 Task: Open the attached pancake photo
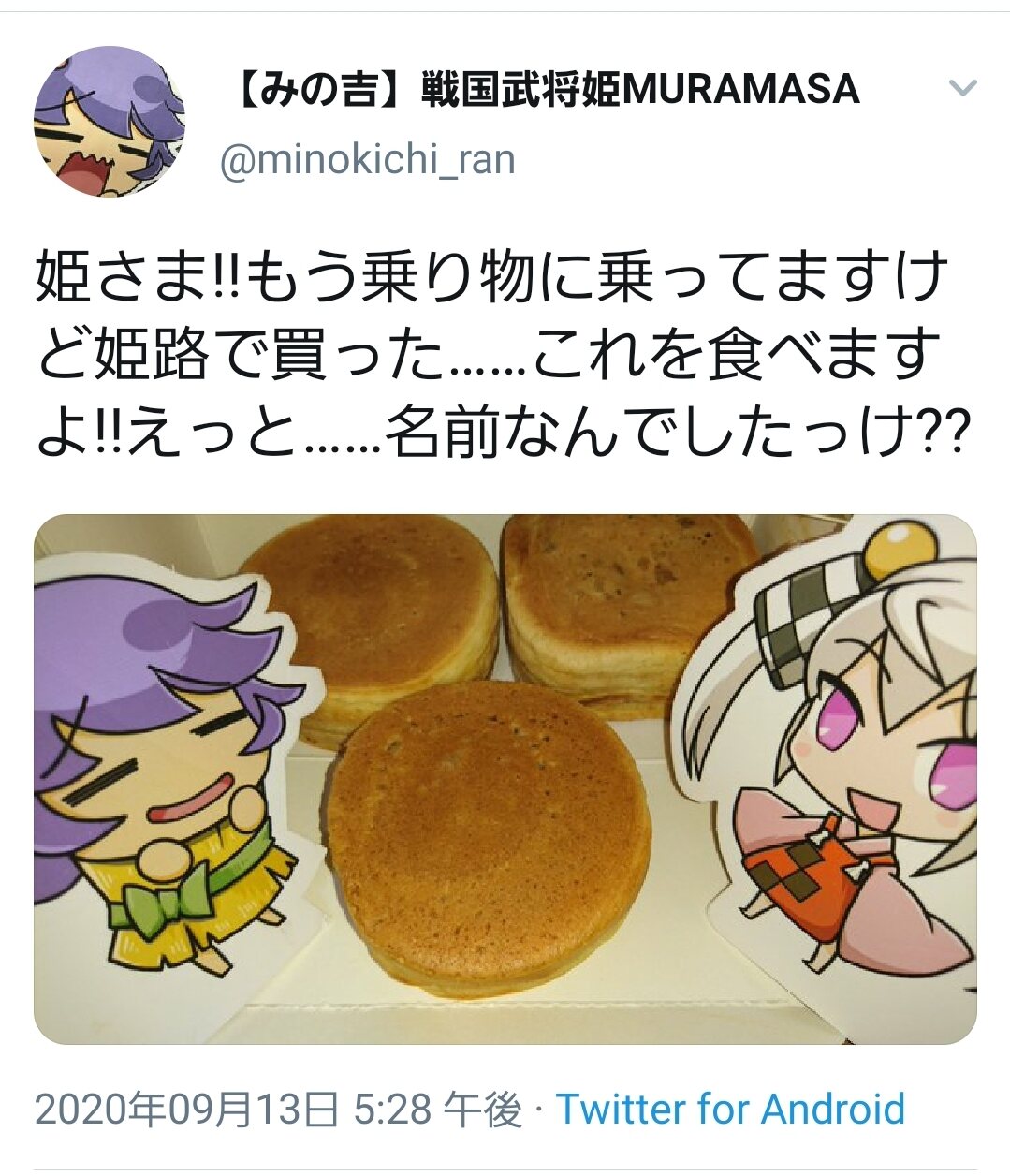coord(505,779)
